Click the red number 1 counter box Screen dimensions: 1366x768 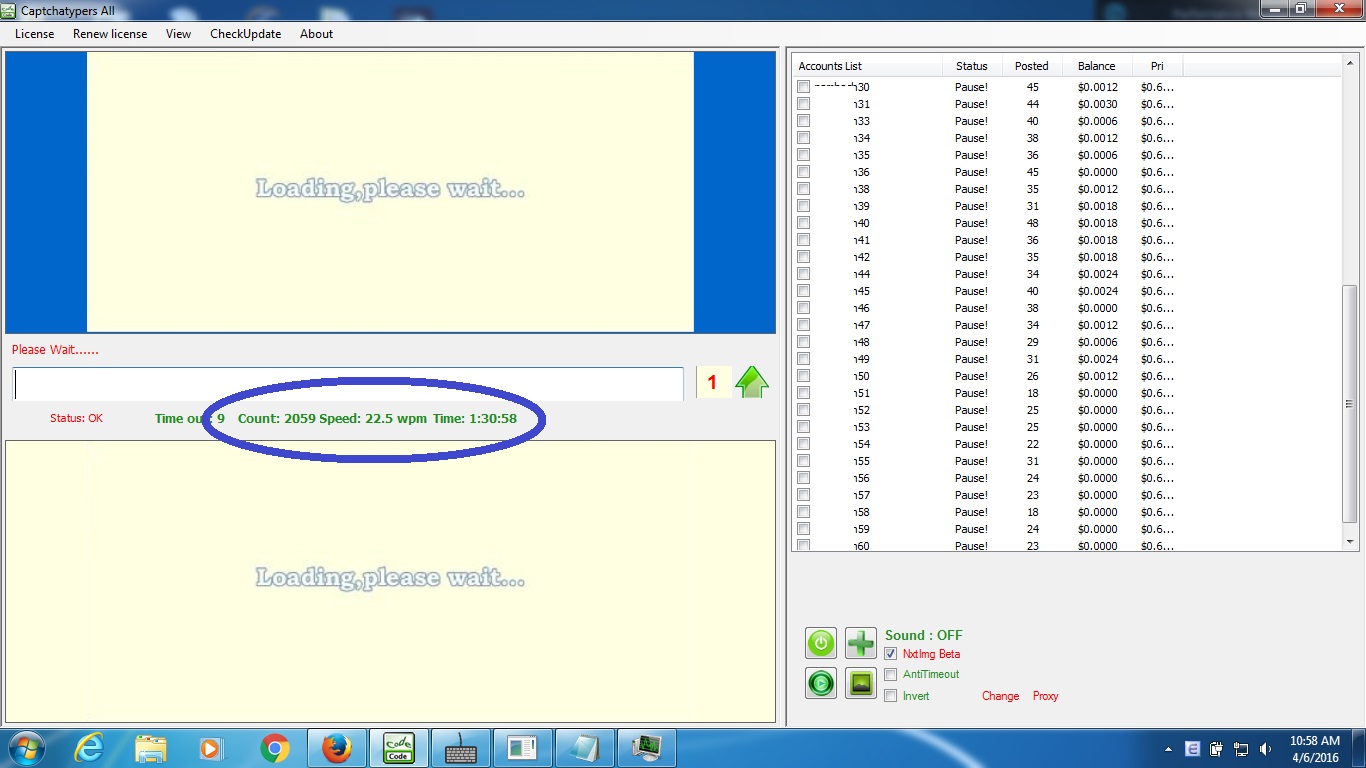pos(713,382)
